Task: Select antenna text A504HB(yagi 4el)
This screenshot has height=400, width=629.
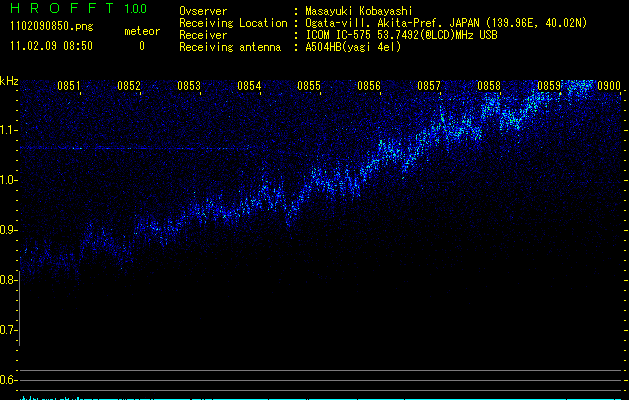Action: click(x=353, y=47)
